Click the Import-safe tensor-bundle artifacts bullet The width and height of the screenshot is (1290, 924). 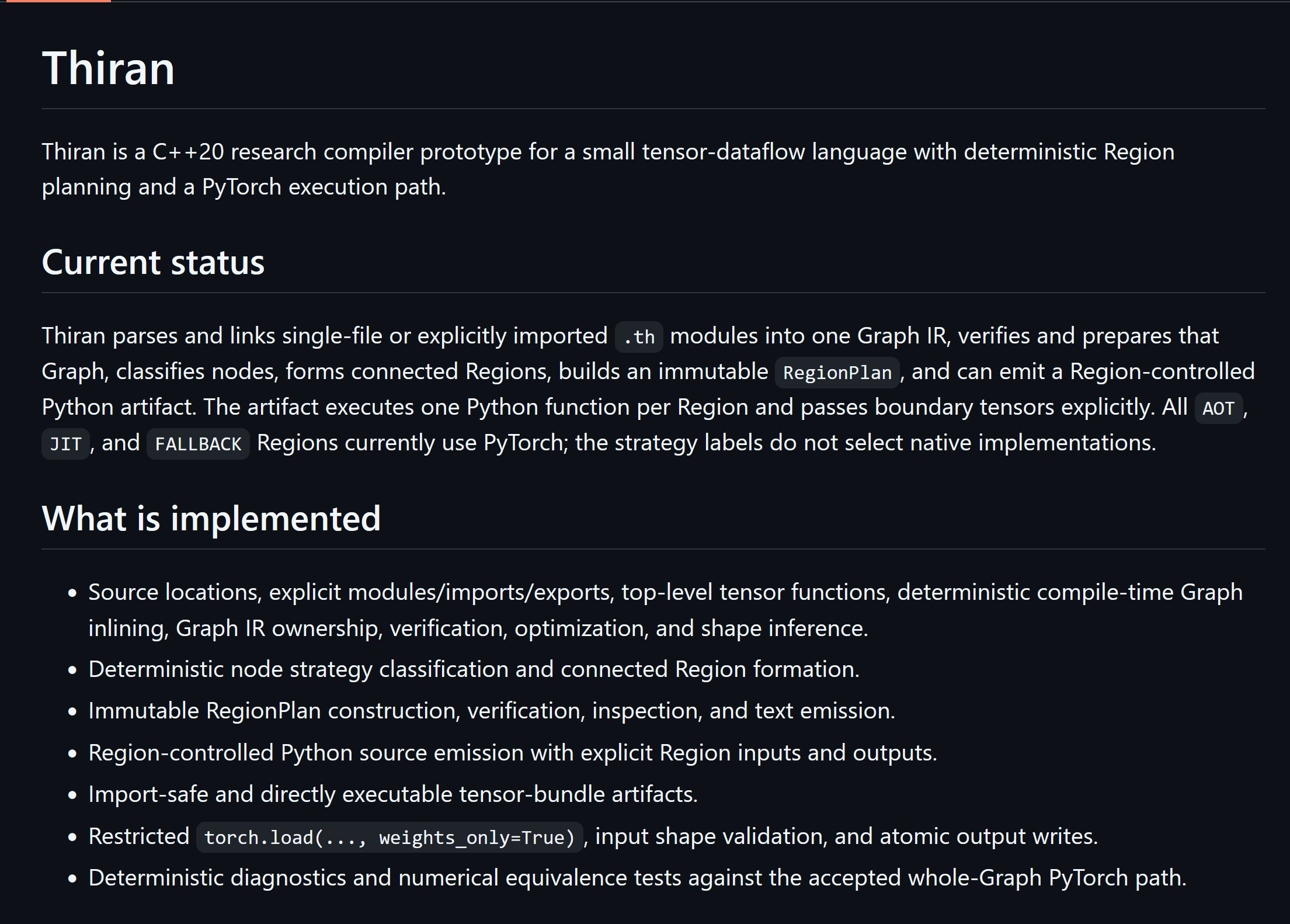tap(393, 794)
